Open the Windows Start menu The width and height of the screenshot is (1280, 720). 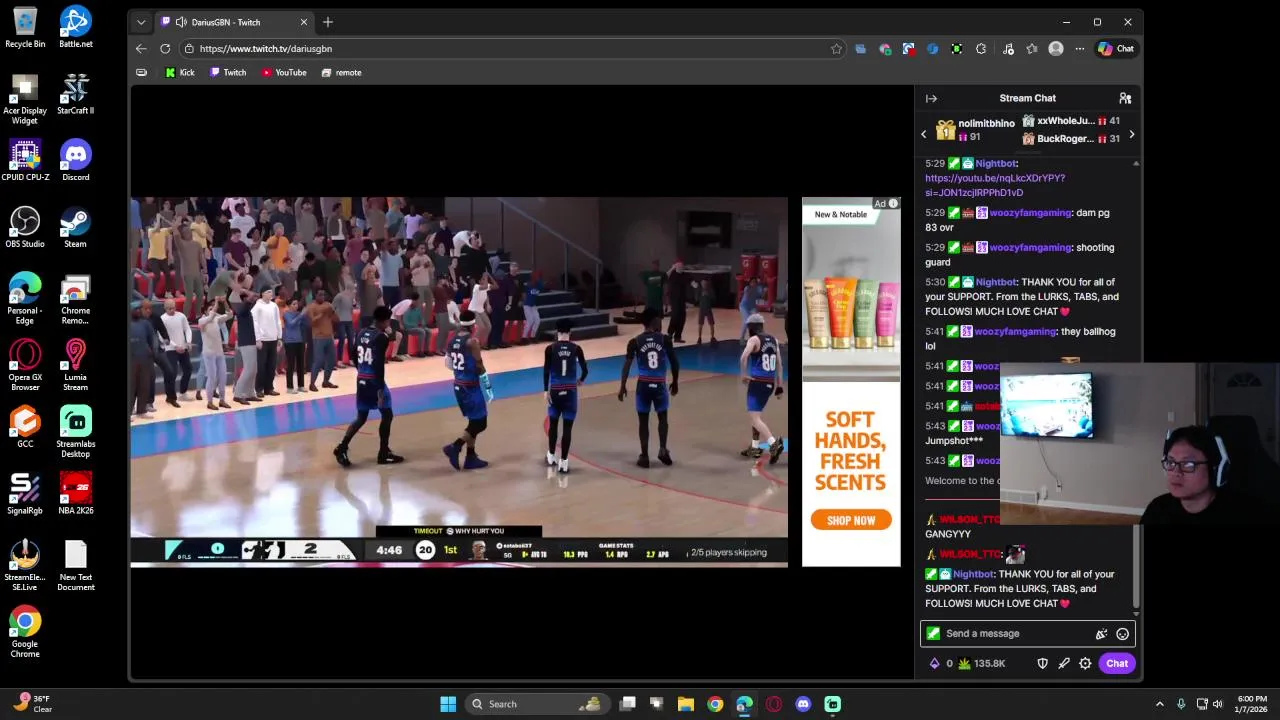[x=448, y=704]
